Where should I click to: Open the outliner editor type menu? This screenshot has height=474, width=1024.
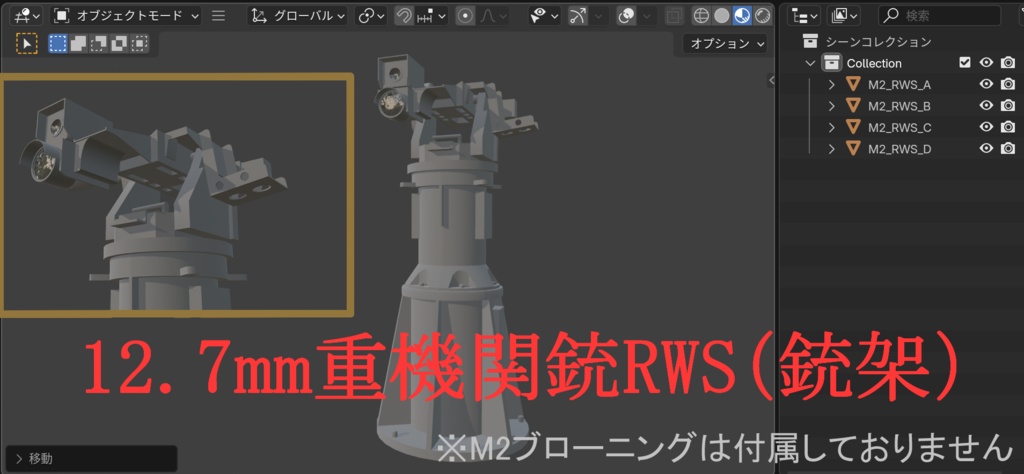[803, 16]
